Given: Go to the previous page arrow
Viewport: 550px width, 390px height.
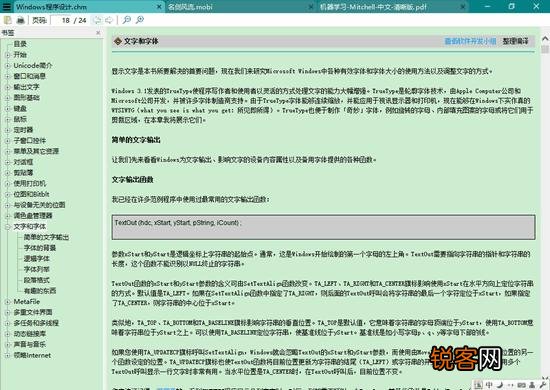Looking at the screenshot, I should coord(98,20).
